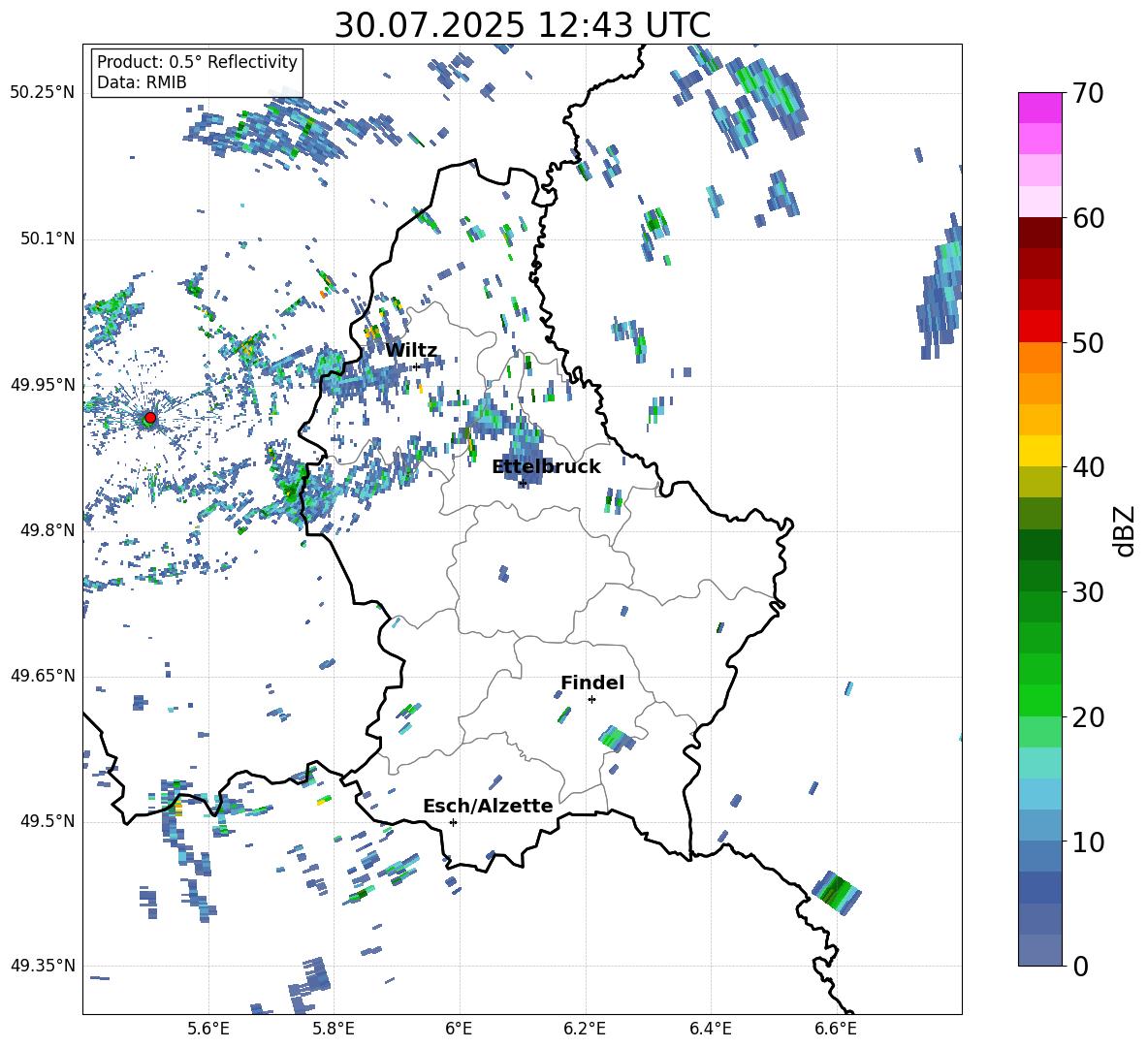Click the 6°E longitude label
The image size is (1148, 1048).
pyautogui.click(x=459, y=1029)
